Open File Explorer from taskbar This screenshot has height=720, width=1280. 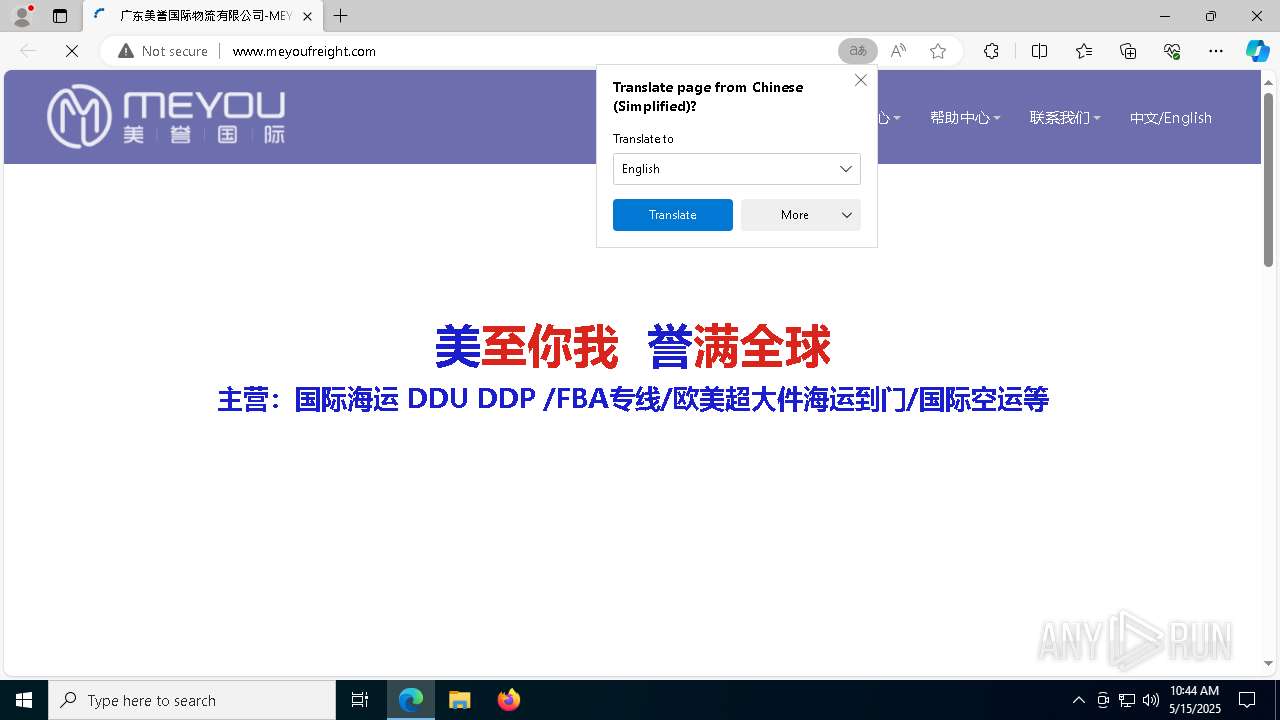click(x=460, y=700)
